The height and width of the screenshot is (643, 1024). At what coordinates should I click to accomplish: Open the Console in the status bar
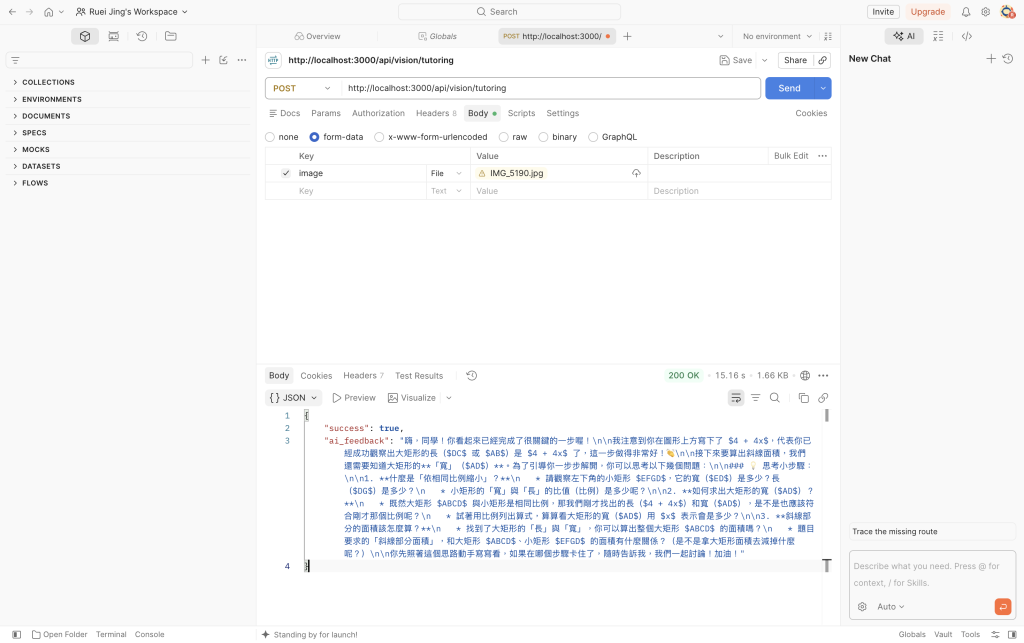pos(150,635)
